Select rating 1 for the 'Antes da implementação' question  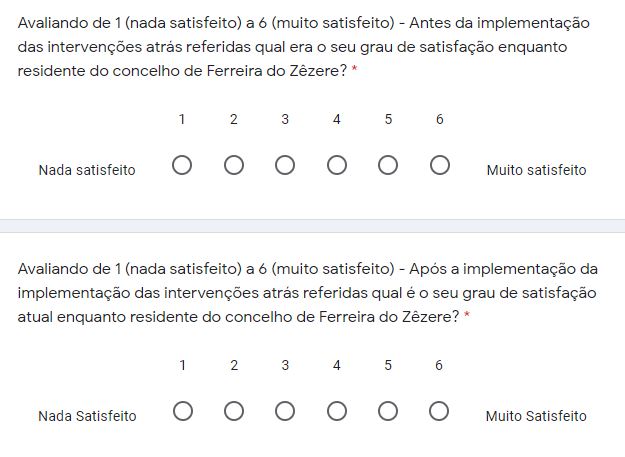pos(182,166)
